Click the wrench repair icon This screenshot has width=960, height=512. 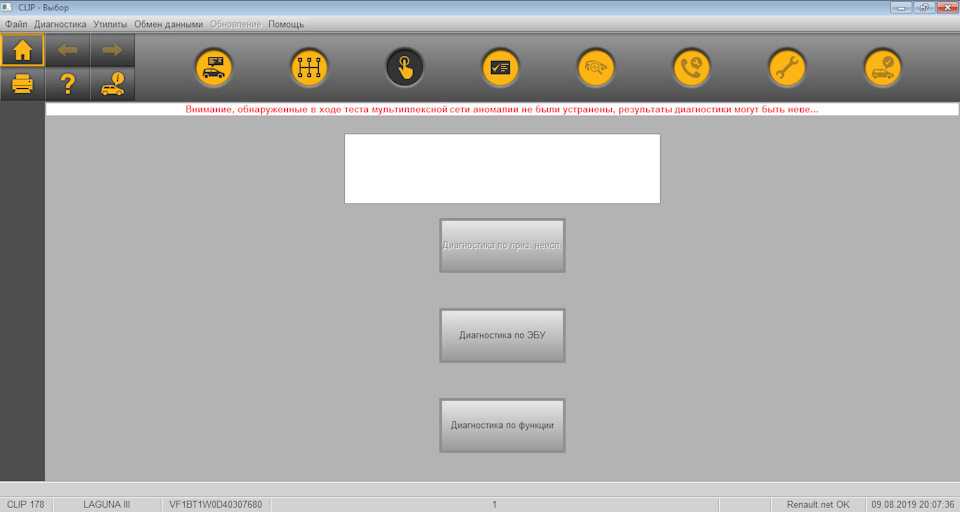(787, 68)
